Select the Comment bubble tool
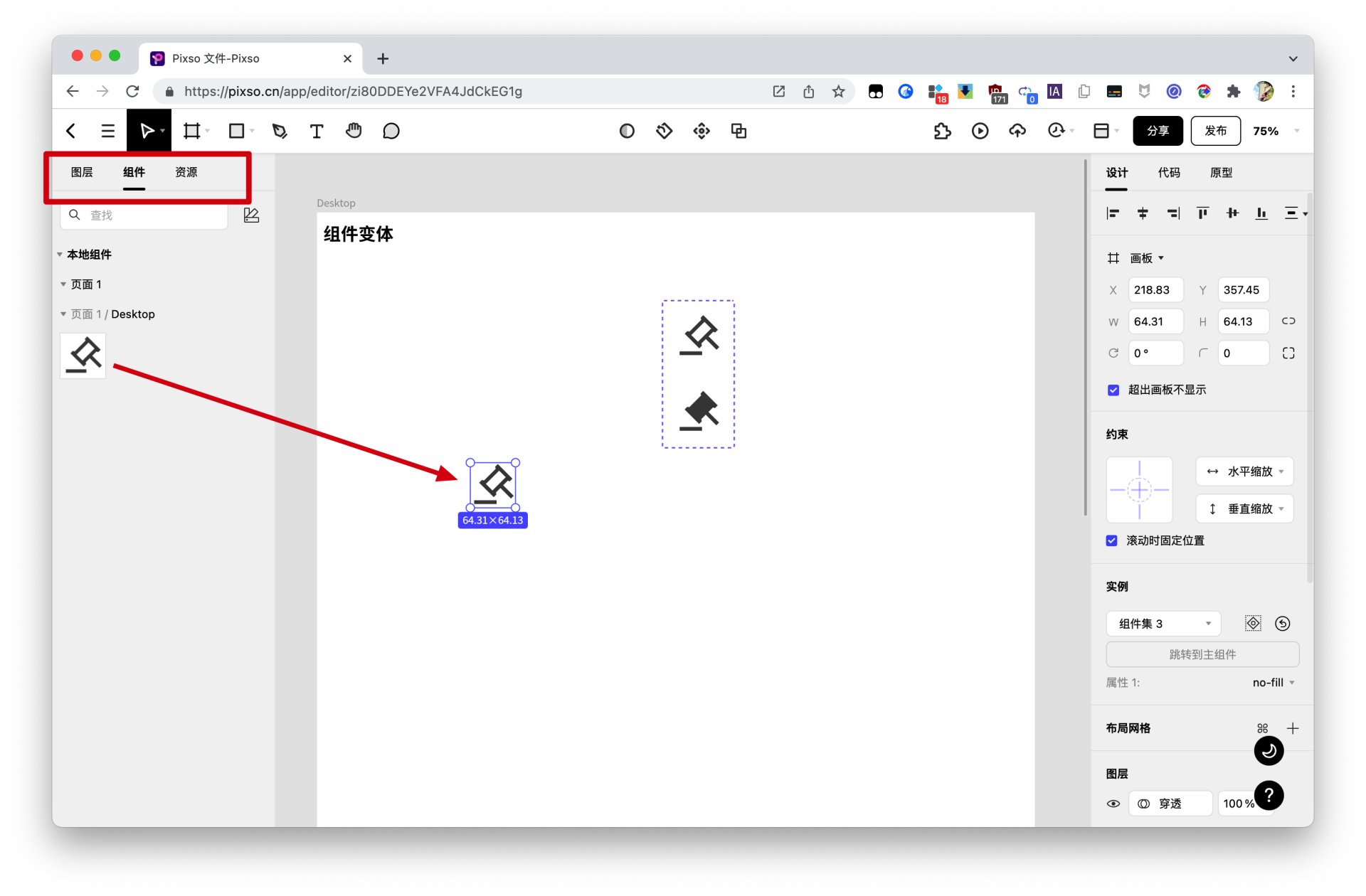 (391, 131)
